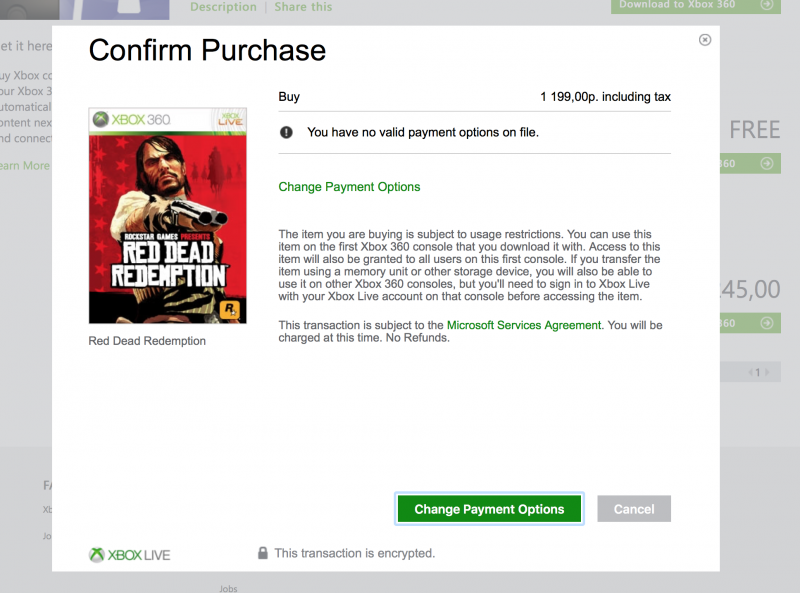Click the Buy label

pos(289,97)
